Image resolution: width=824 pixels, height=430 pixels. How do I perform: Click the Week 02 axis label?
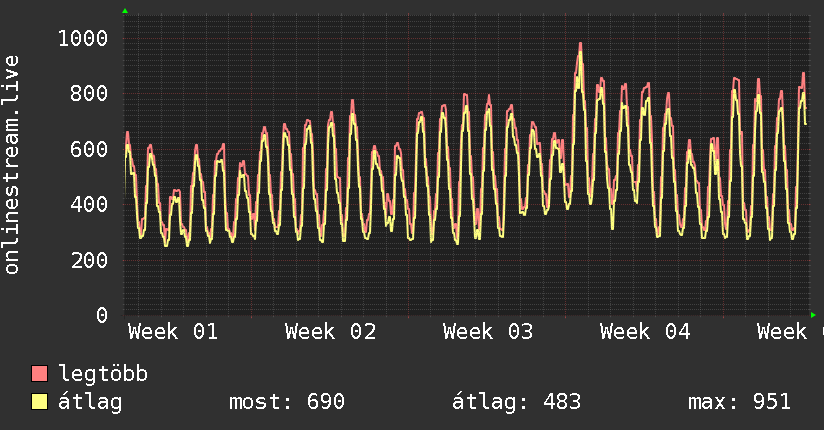[331, 332]
